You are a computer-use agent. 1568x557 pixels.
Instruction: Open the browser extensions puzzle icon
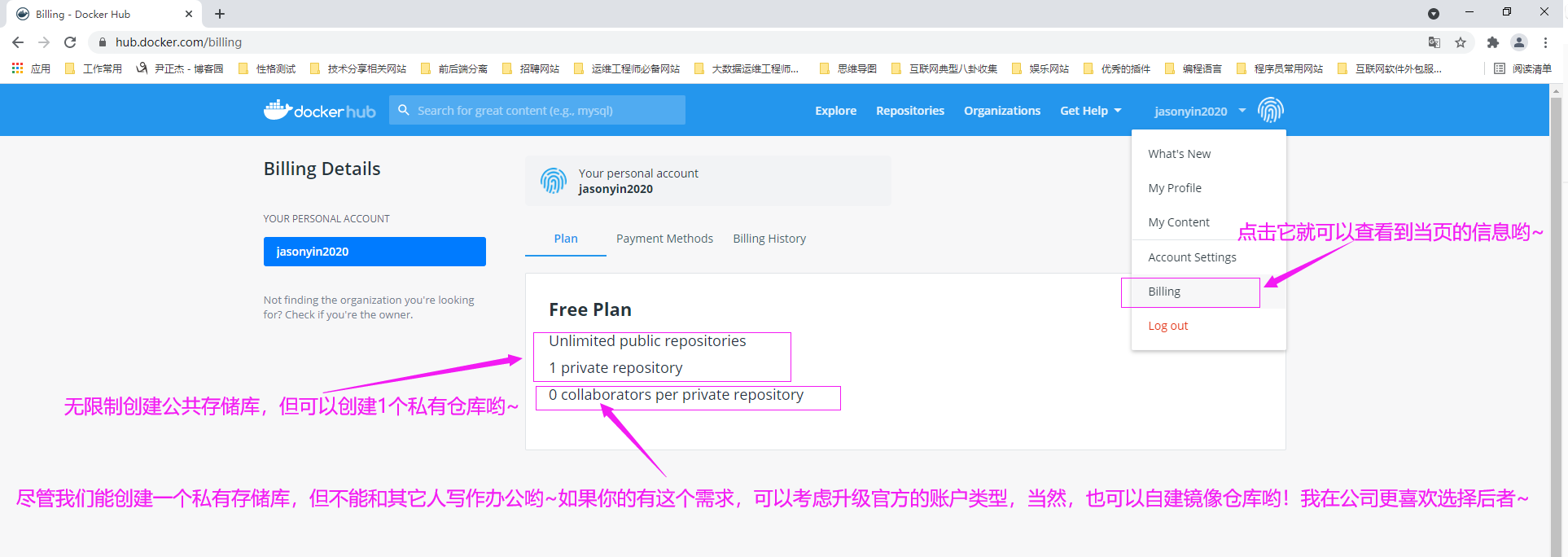(x=1492, y=42)
